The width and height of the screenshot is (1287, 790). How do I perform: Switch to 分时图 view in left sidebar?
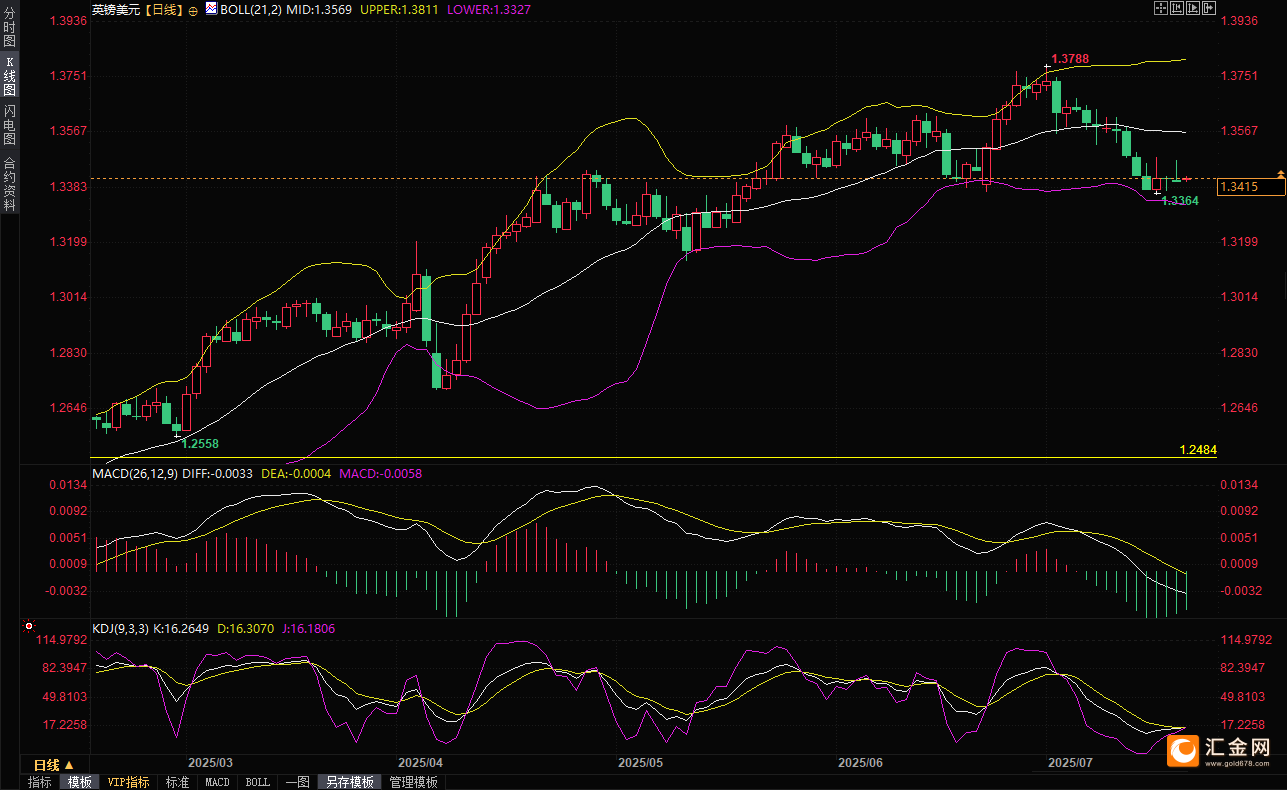pos(10,30)
